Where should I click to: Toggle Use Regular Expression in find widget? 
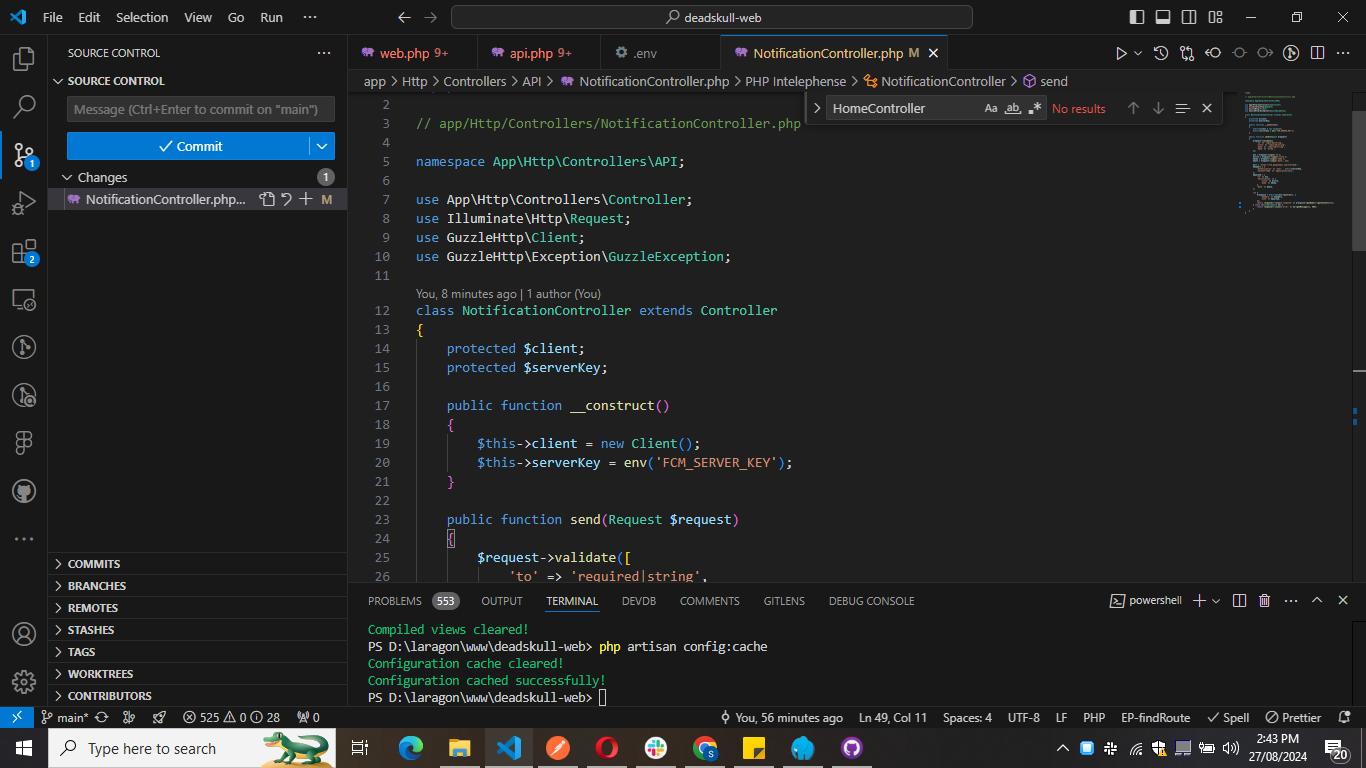(x=1034, y=108)
